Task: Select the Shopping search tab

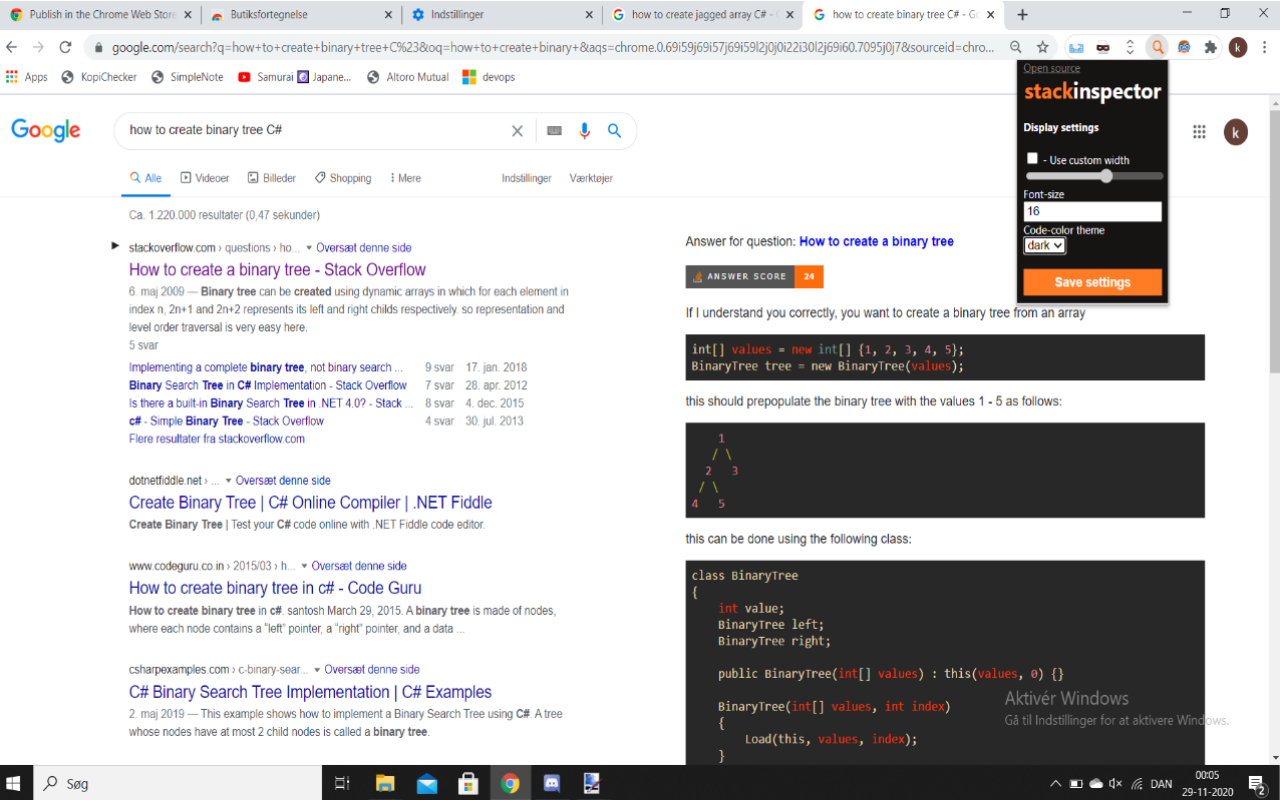Action: (x=342, y=178)
